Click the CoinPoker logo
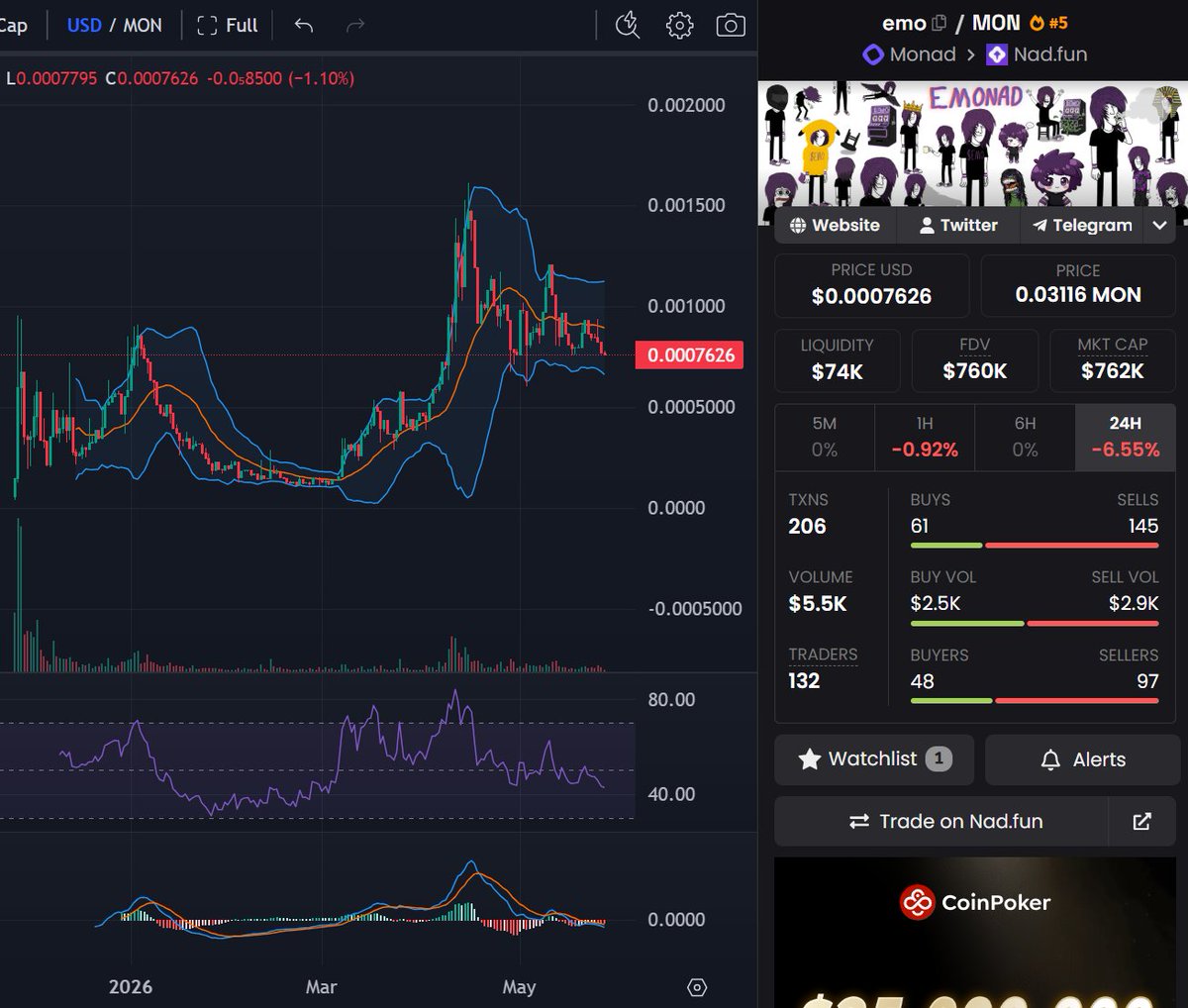1188x1008 pixels. tap(975, 902)
